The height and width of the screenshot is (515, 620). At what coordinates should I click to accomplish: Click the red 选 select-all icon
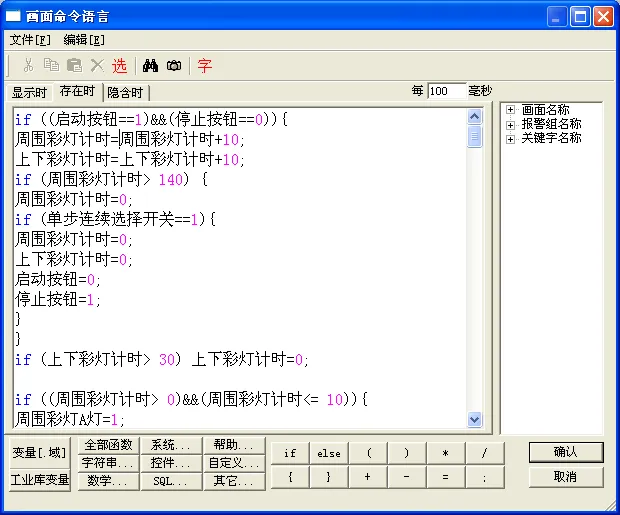tap(119, 66)
